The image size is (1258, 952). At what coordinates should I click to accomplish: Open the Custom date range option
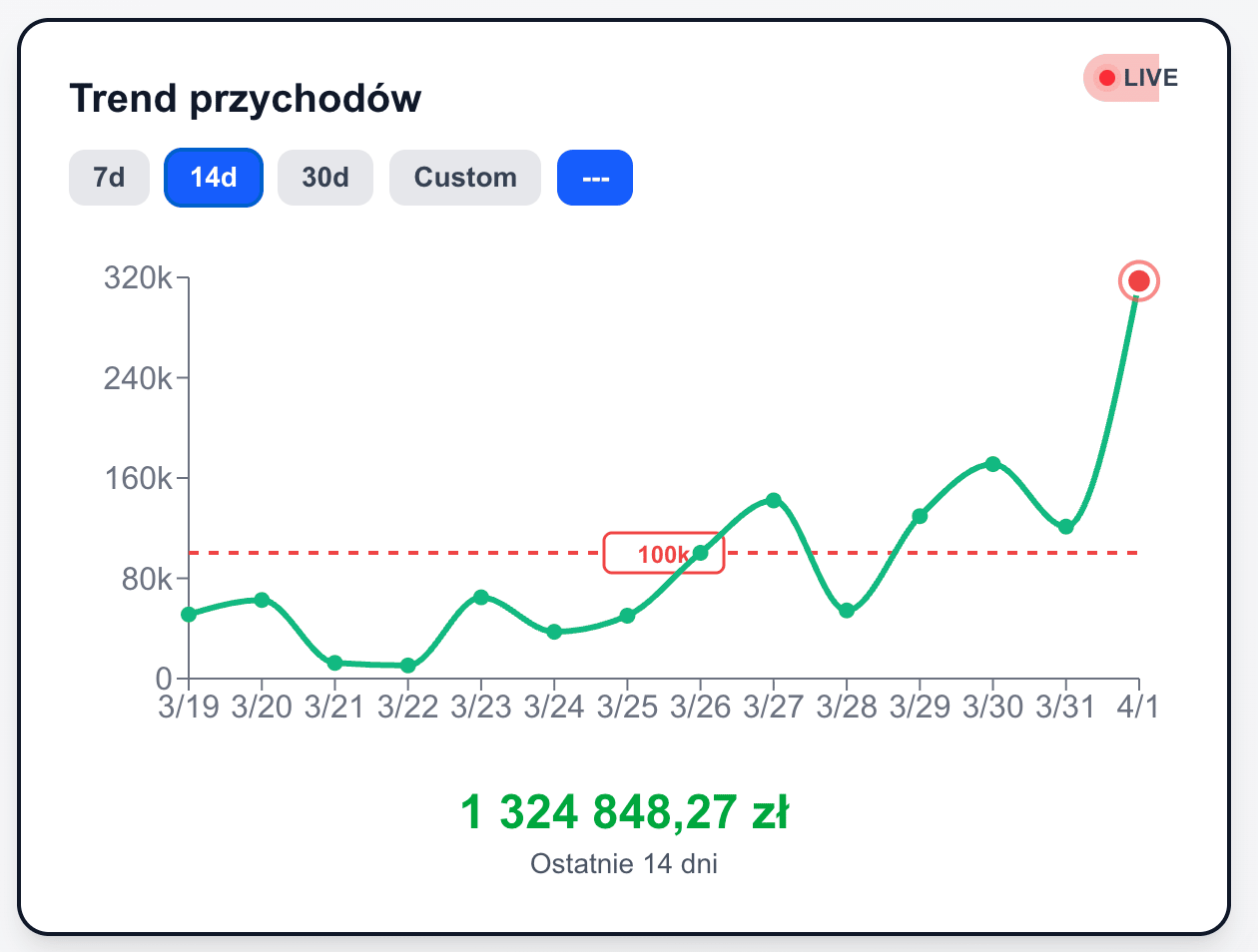click(x=465, y=178)
